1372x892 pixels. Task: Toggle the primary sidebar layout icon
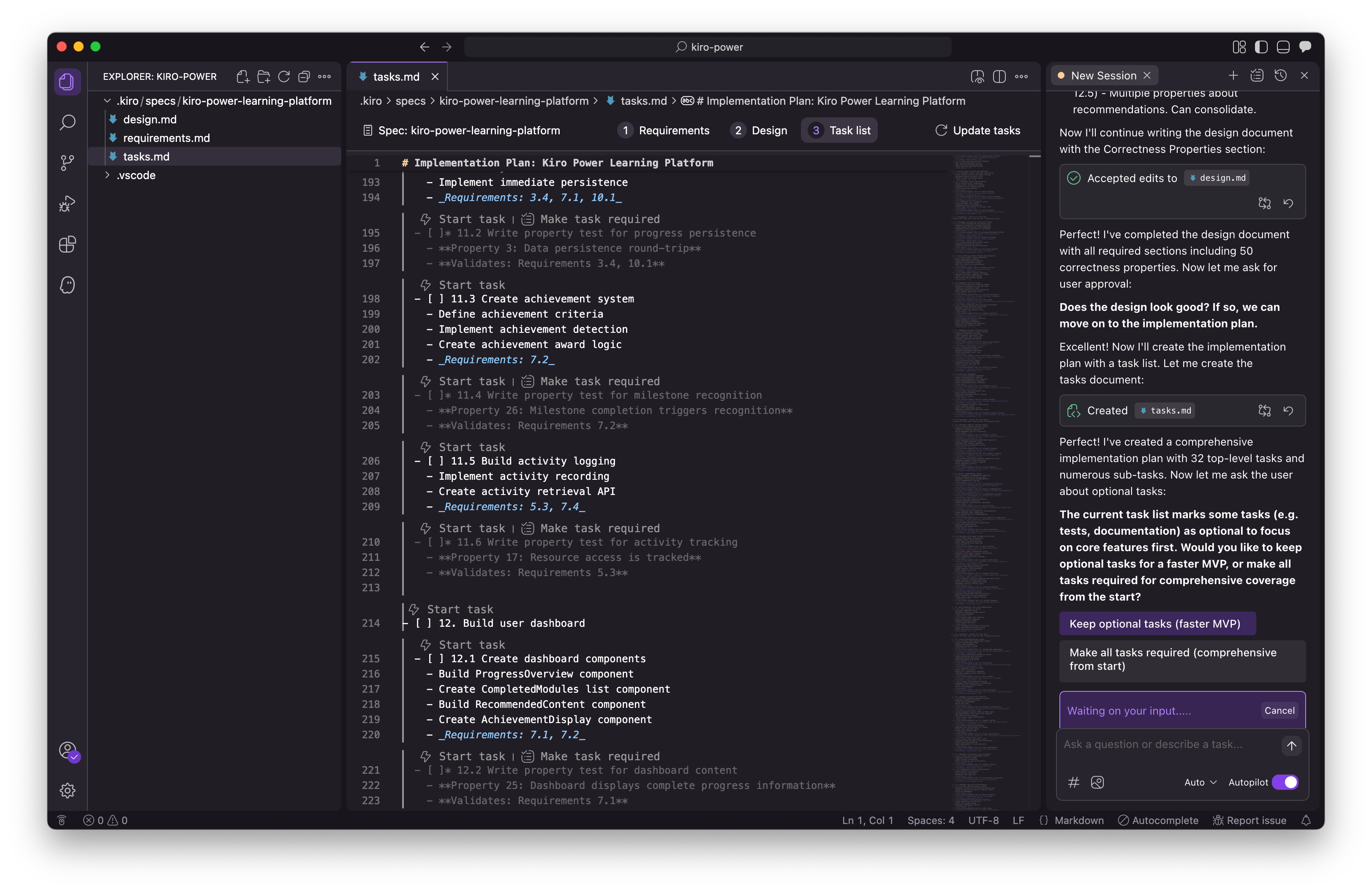click(x=1261, y=47)
